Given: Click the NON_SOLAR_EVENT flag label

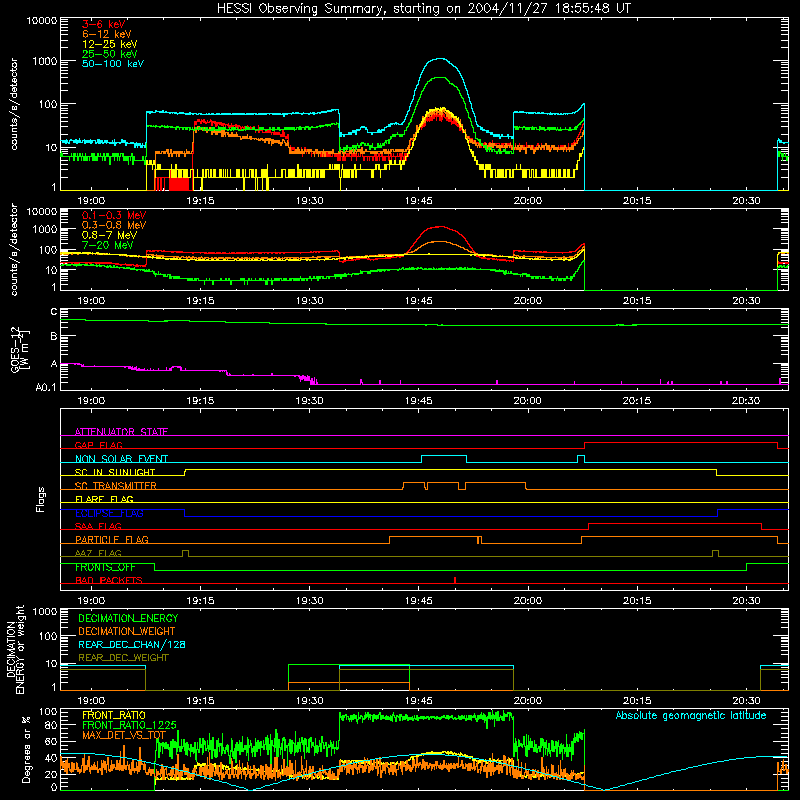Looking at the screenshot, I should coord(121,459).
